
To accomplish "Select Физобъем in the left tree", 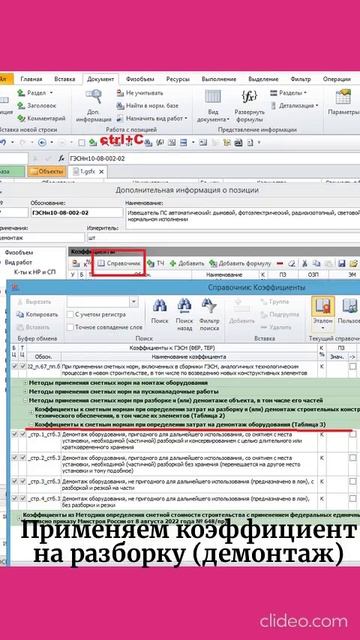I will tap(19, 253).
